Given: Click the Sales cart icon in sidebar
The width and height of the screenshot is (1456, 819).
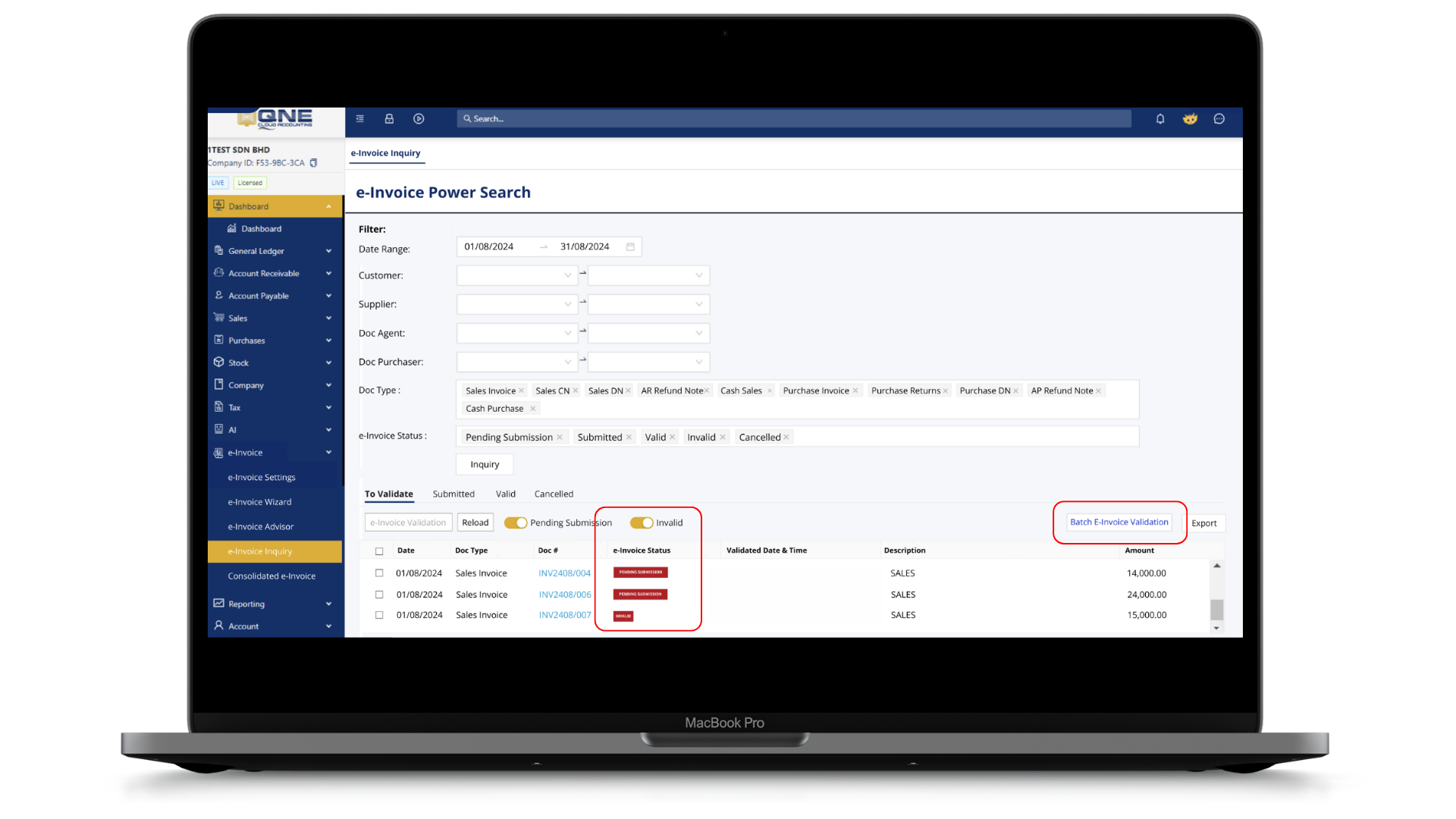Looking at the screenshot, I should 218,318.
